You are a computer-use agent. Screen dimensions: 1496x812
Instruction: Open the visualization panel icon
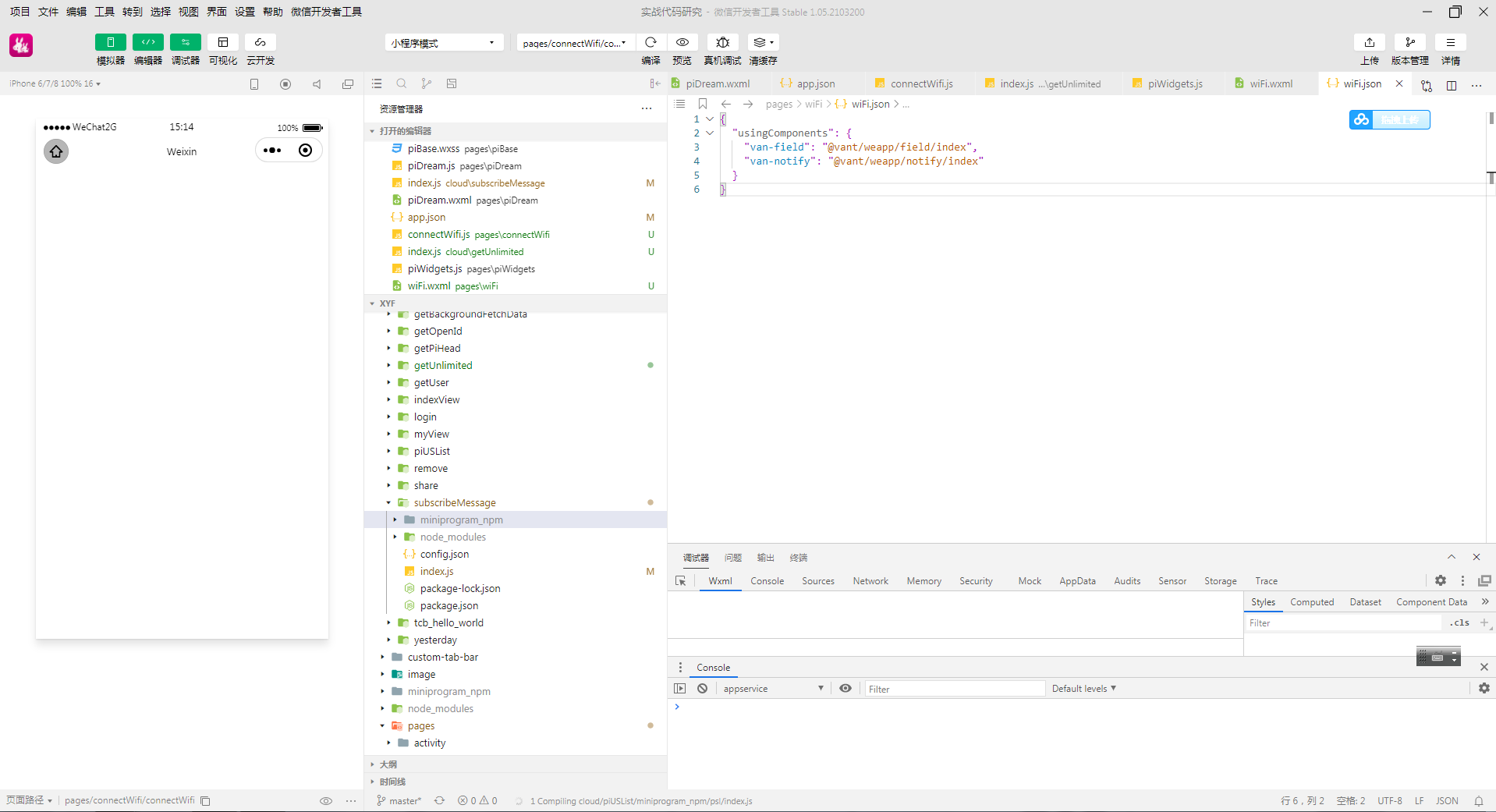pyautogui.click(x=223, y=42)
